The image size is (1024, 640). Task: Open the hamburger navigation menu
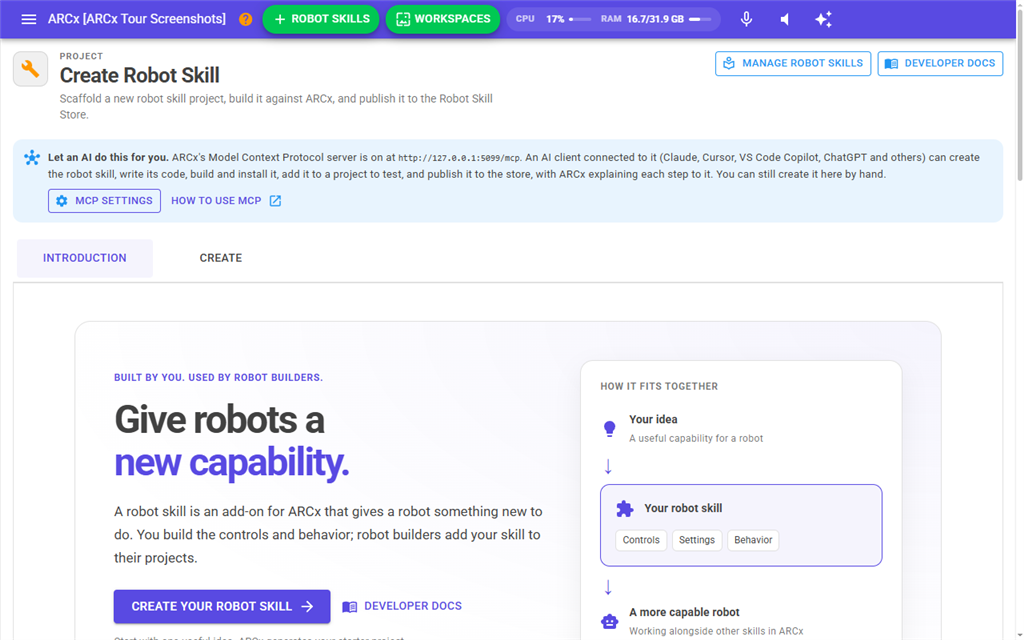pyautogui.click(x=29, y=19)
